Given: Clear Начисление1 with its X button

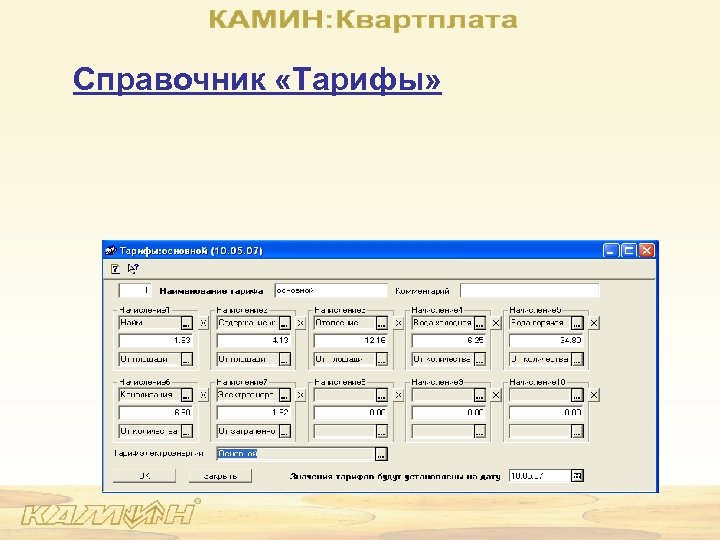Looking at the screenshot, I should pos(203,323).
